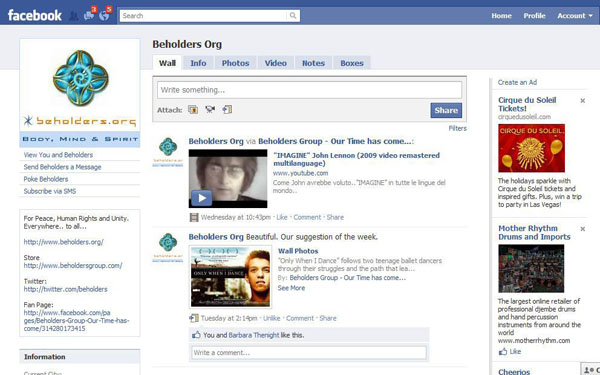The width and height of the screenshot is (600, 375).
Task: Attach a video using camera icon
Action: coord(210,110)
